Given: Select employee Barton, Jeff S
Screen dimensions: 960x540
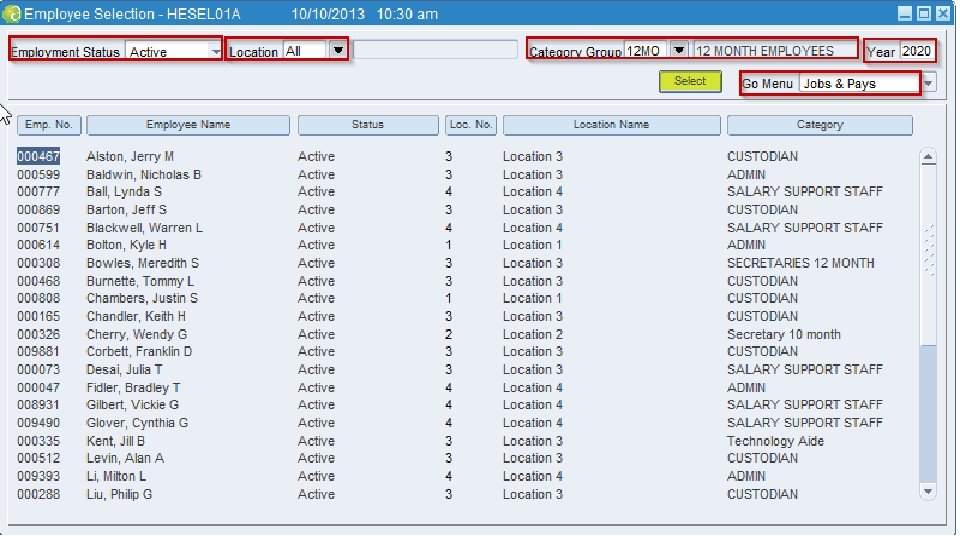Looking at the screenshot, I should pyautogui.click(x=127, y=210).
